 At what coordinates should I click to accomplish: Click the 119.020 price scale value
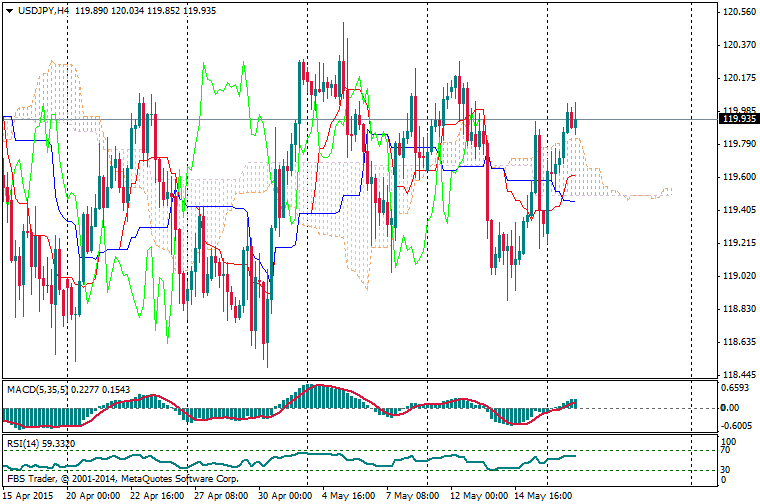point(739,276)
